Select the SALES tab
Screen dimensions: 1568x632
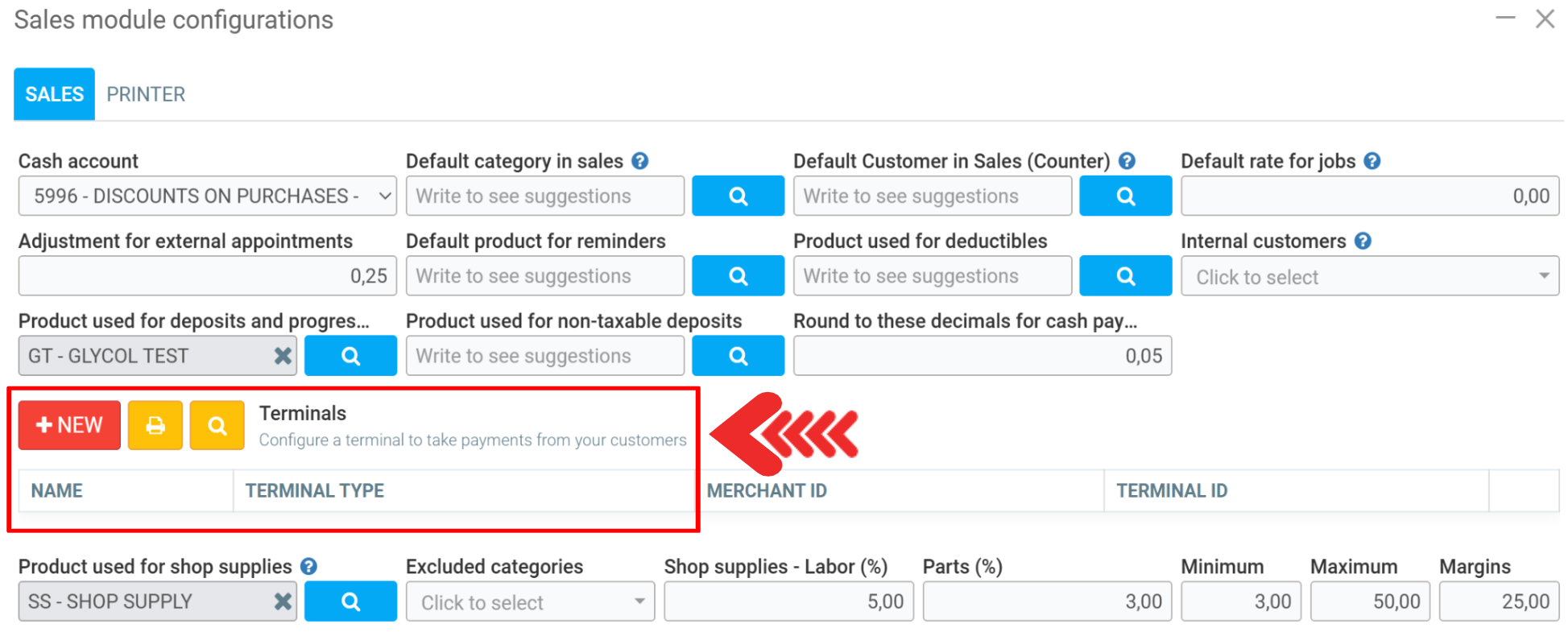pyautogui.click(x=54, y=94)
